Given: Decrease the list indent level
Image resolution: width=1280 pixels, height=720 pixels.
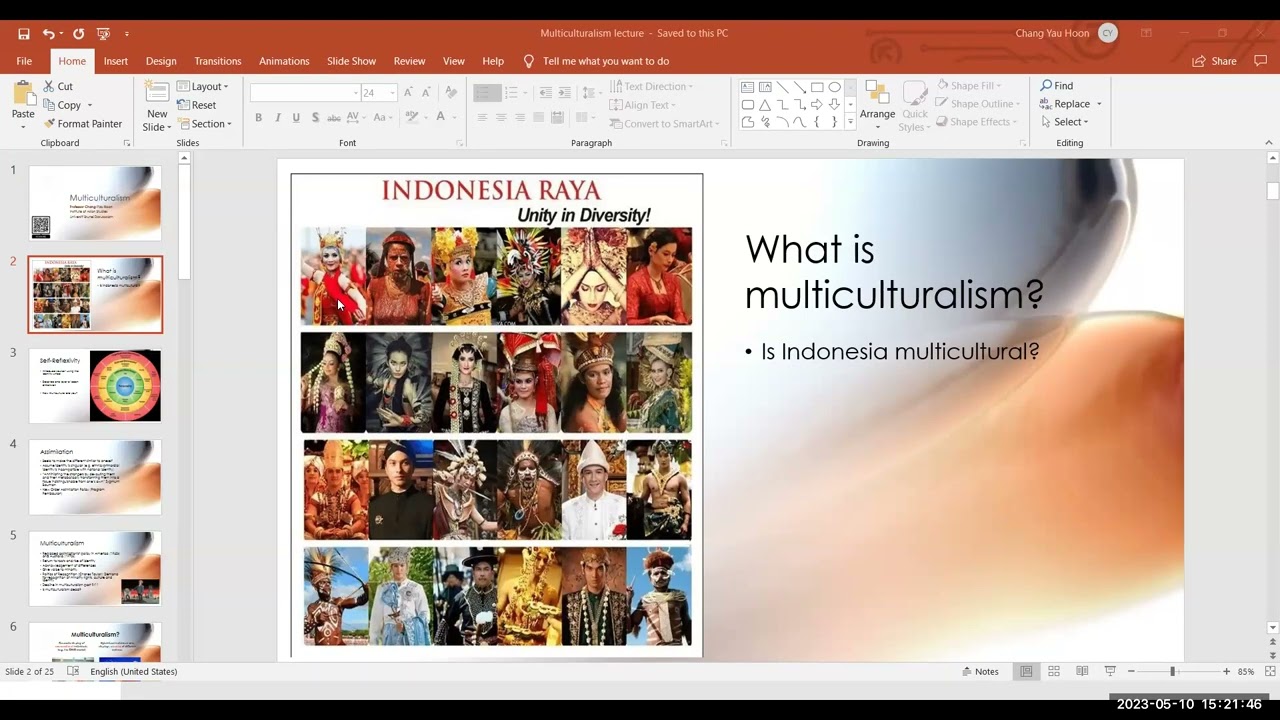Looking at the screenshot, I should pos(545,92).
